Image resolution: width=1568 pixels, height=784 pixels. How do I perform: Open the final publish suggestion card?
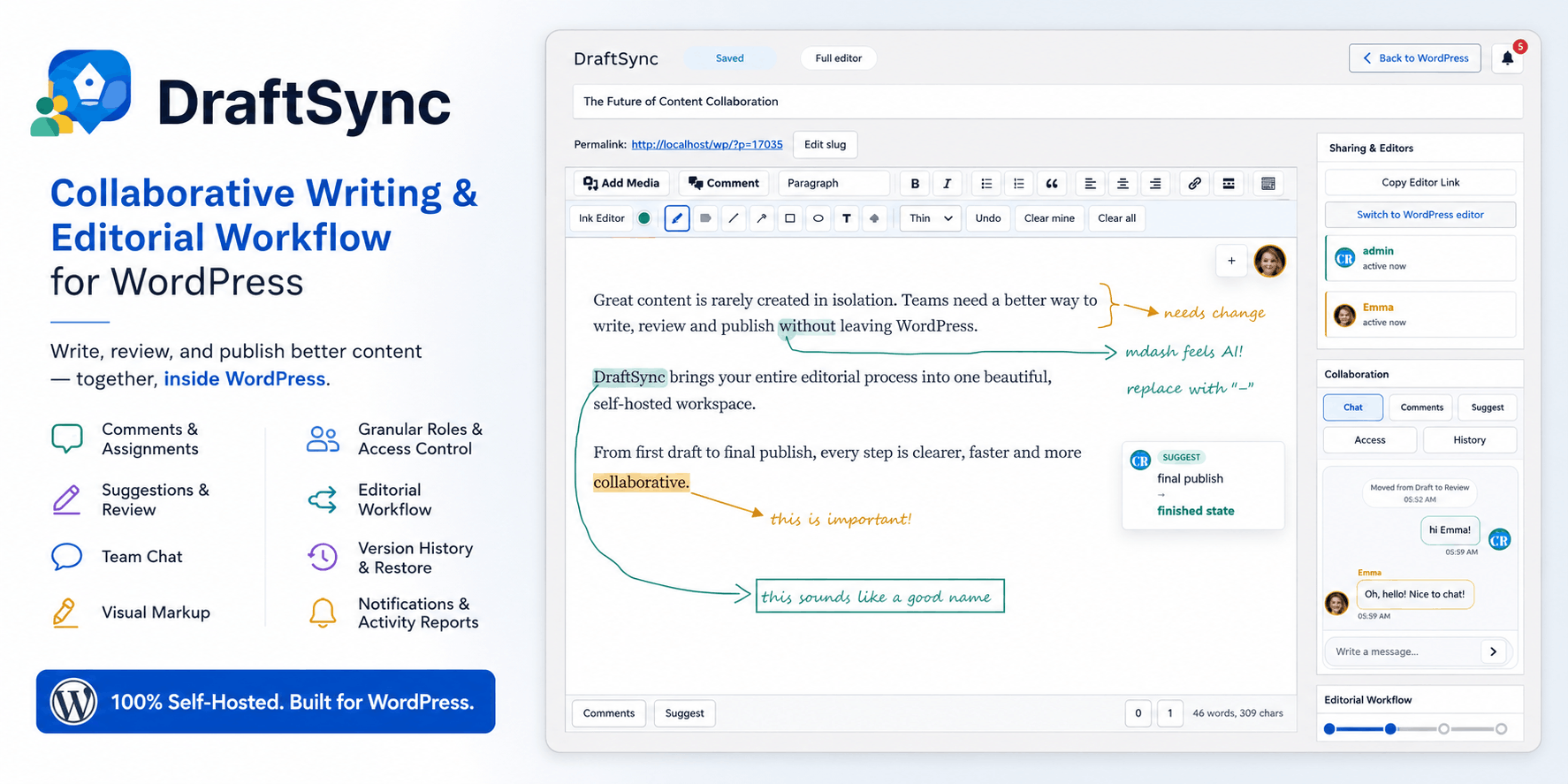pos(1203,485)
